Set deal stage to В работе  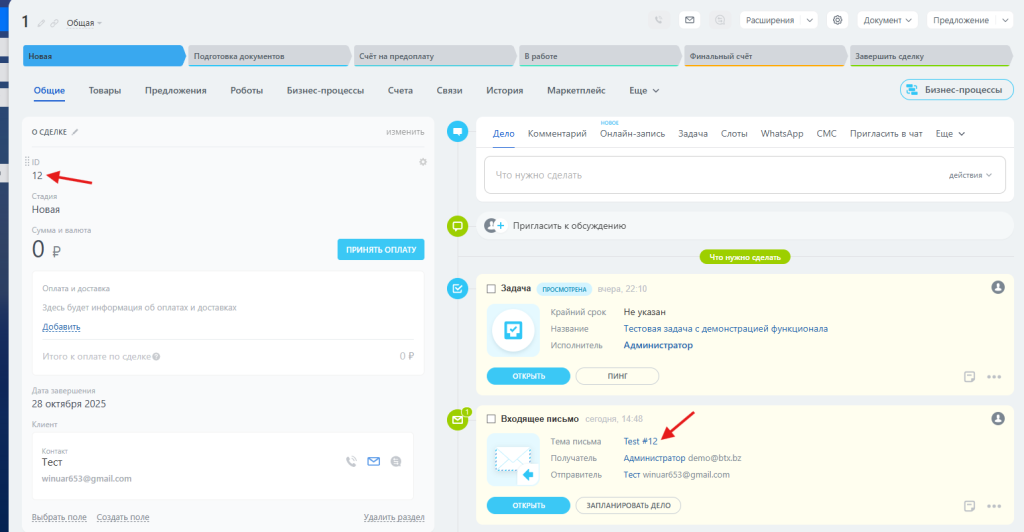598,57
